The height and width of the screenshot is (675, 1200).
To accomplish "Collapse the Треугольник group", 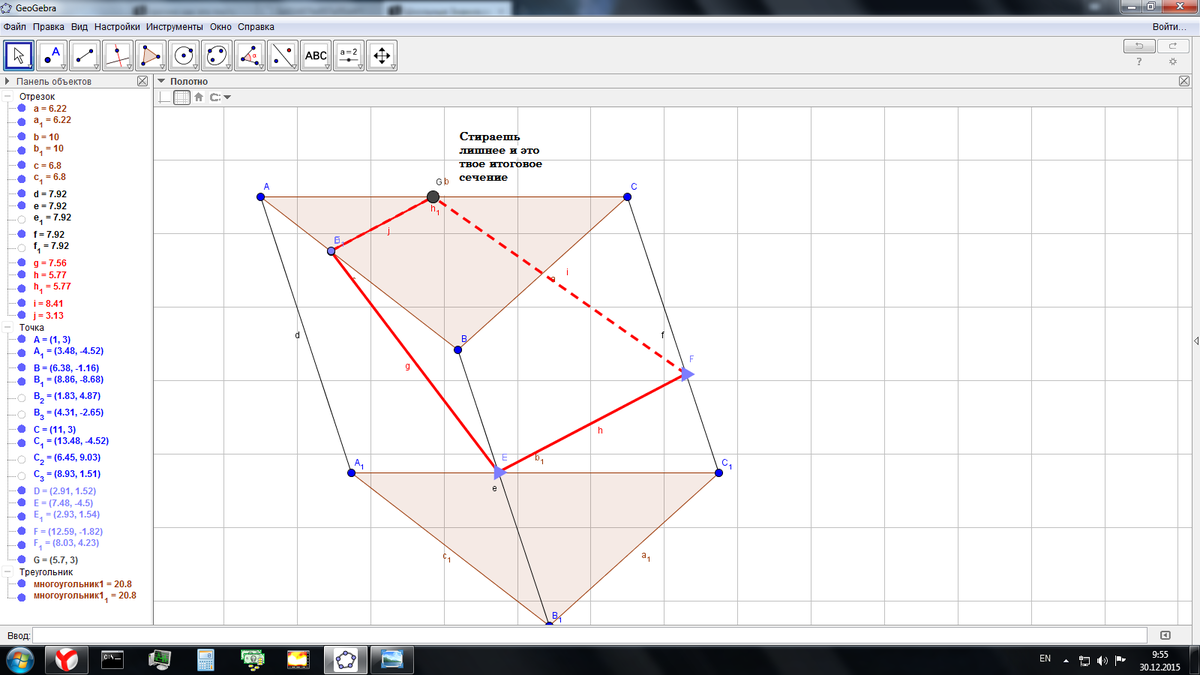I will pos(8,572).
